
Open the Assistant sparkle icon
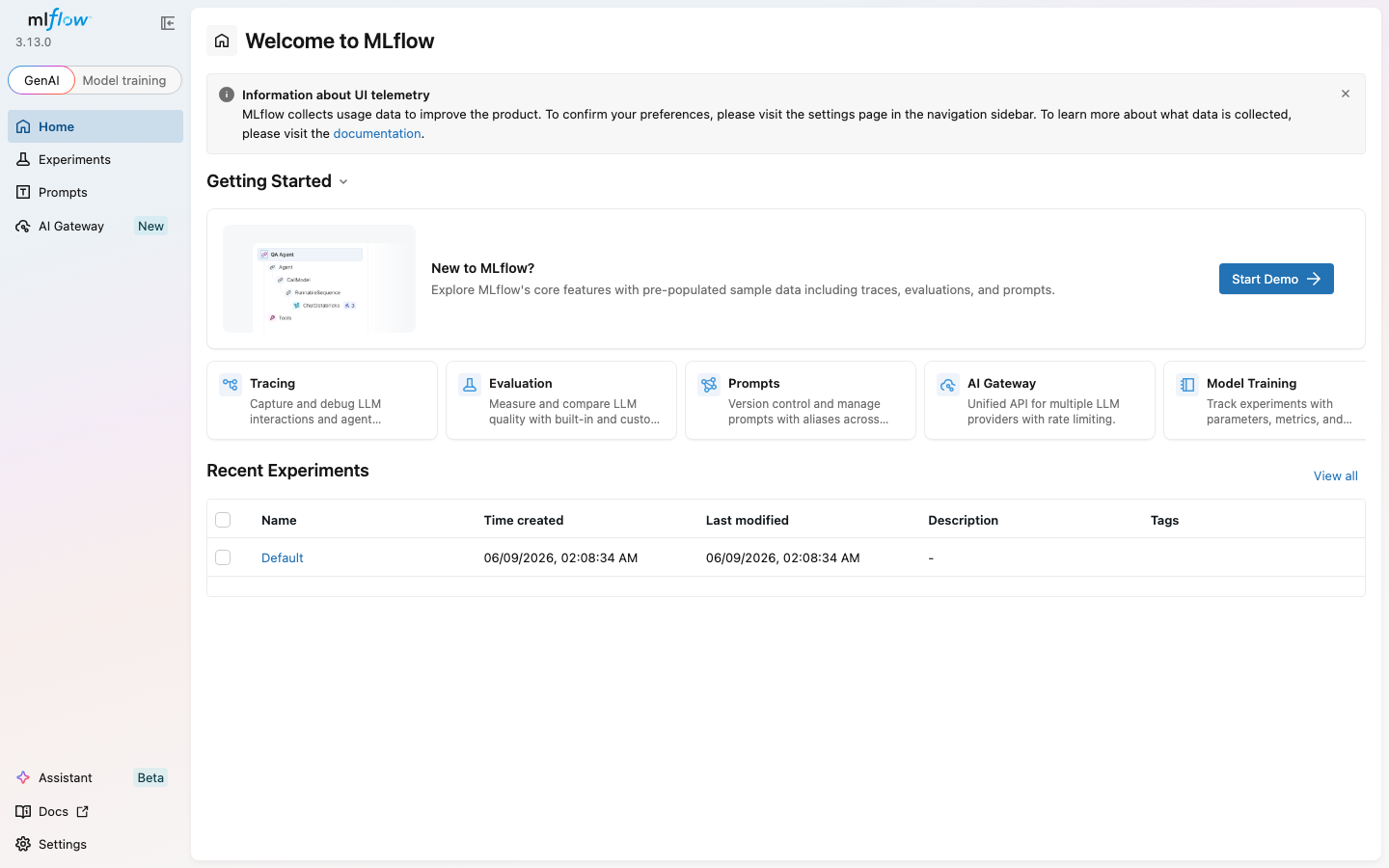coord(23,777)
